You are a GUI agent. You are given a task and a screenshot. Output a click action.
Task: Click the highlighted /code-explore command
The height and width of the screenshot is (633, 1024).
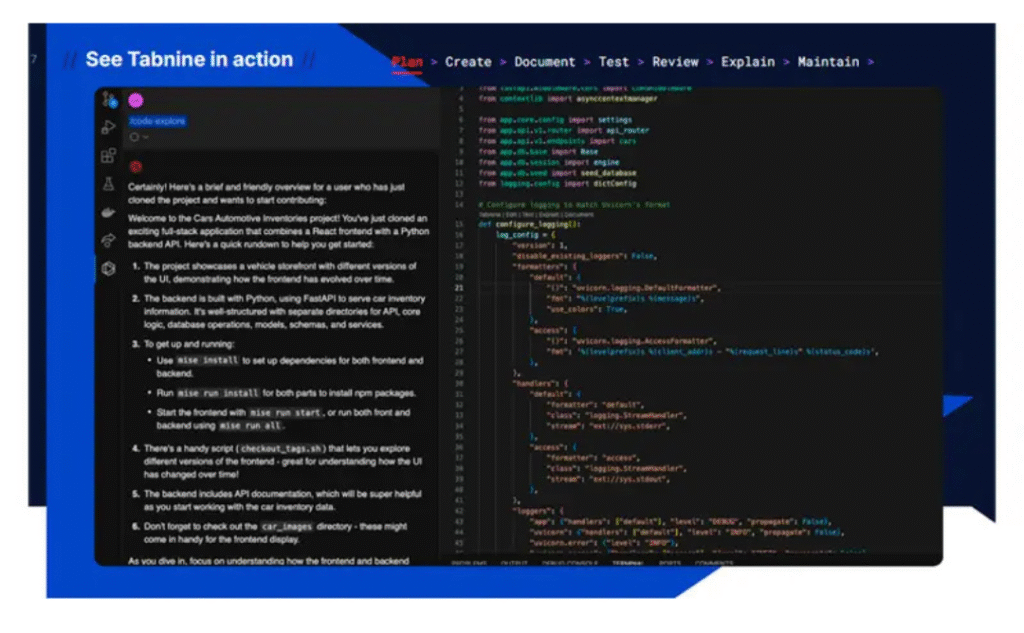click(156, 121)
